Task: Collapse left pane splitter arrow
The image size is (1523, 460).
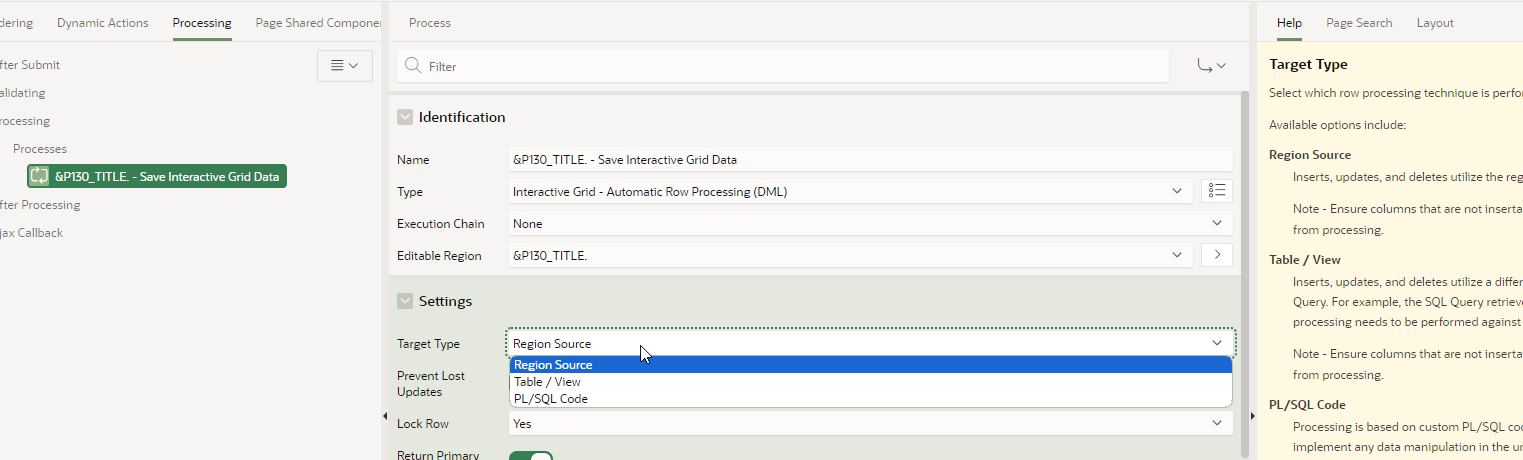Action: 384,416
